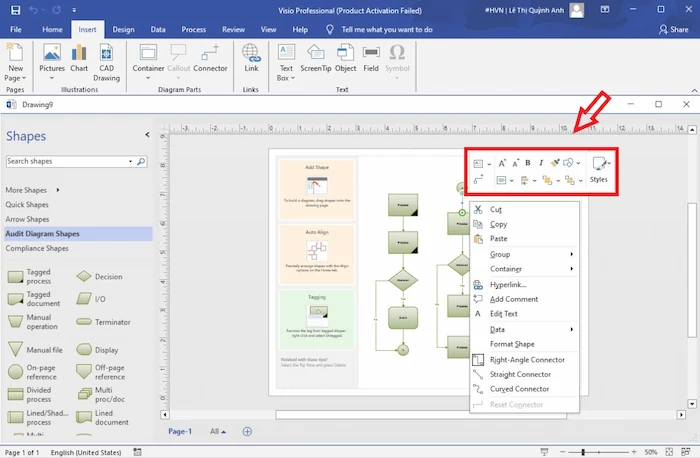Select the Audit Diagram Shapes stencil

[78, 233]
